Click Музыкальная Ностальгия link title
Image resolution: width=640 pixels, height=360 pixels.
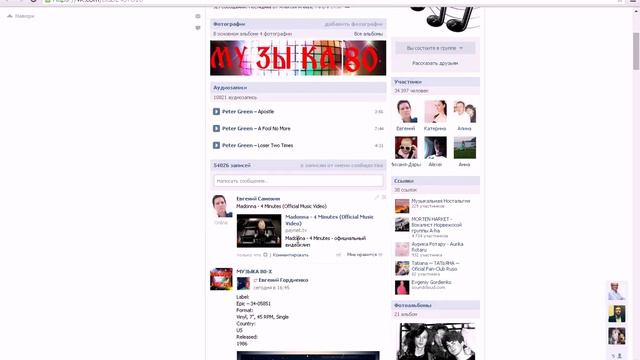440,201
